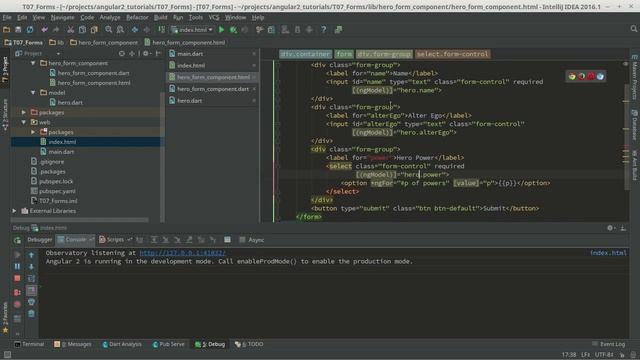Click the Search Everywhere magnifier at top right
This screenshot has height=360, width=640.
tap(633, 29)
